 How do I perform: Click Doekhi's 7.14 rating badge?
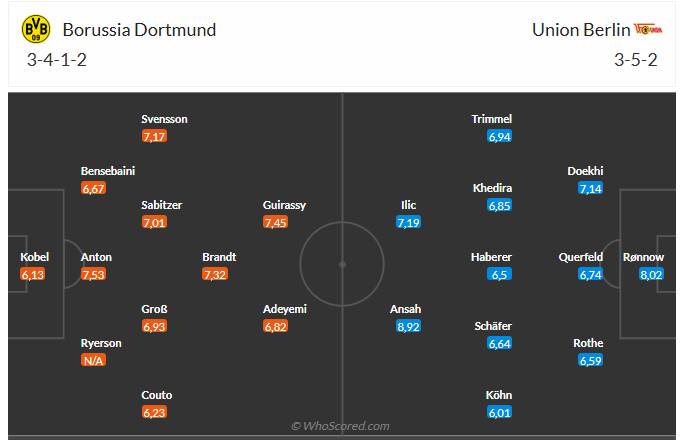tap(590, 188)
